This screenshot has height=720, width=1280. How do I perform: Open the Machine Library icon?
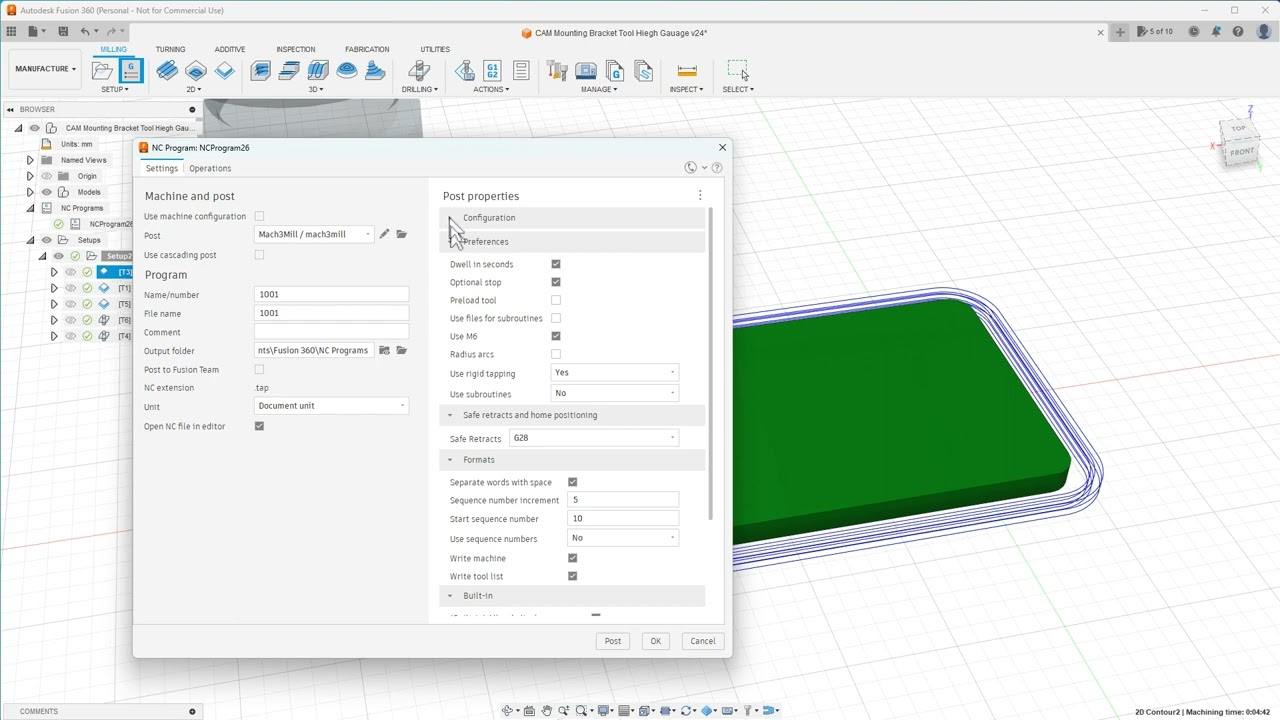[x=586, y=70]
